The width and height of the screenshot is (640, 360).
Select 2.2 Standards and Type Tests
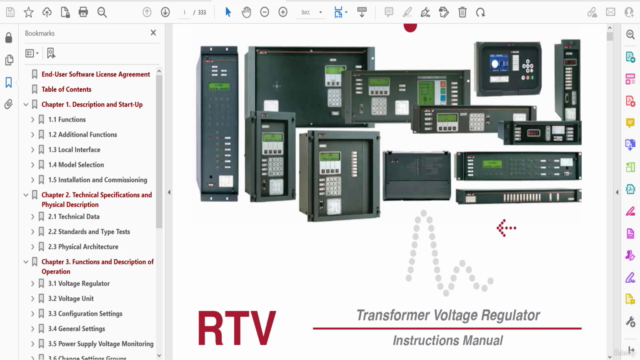coord(89,232)
